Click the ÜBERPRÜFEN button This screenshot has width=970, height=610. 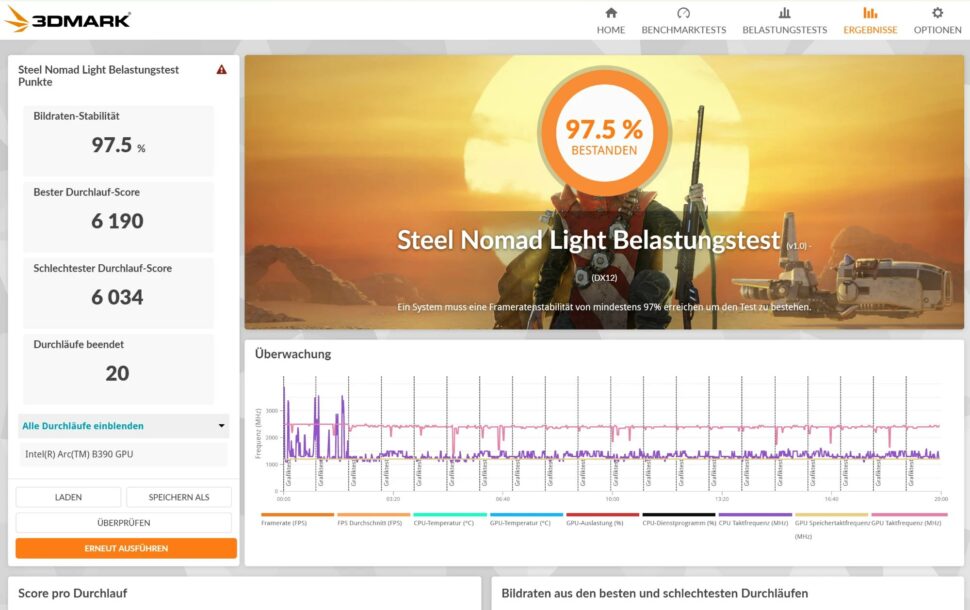(124, 523)
